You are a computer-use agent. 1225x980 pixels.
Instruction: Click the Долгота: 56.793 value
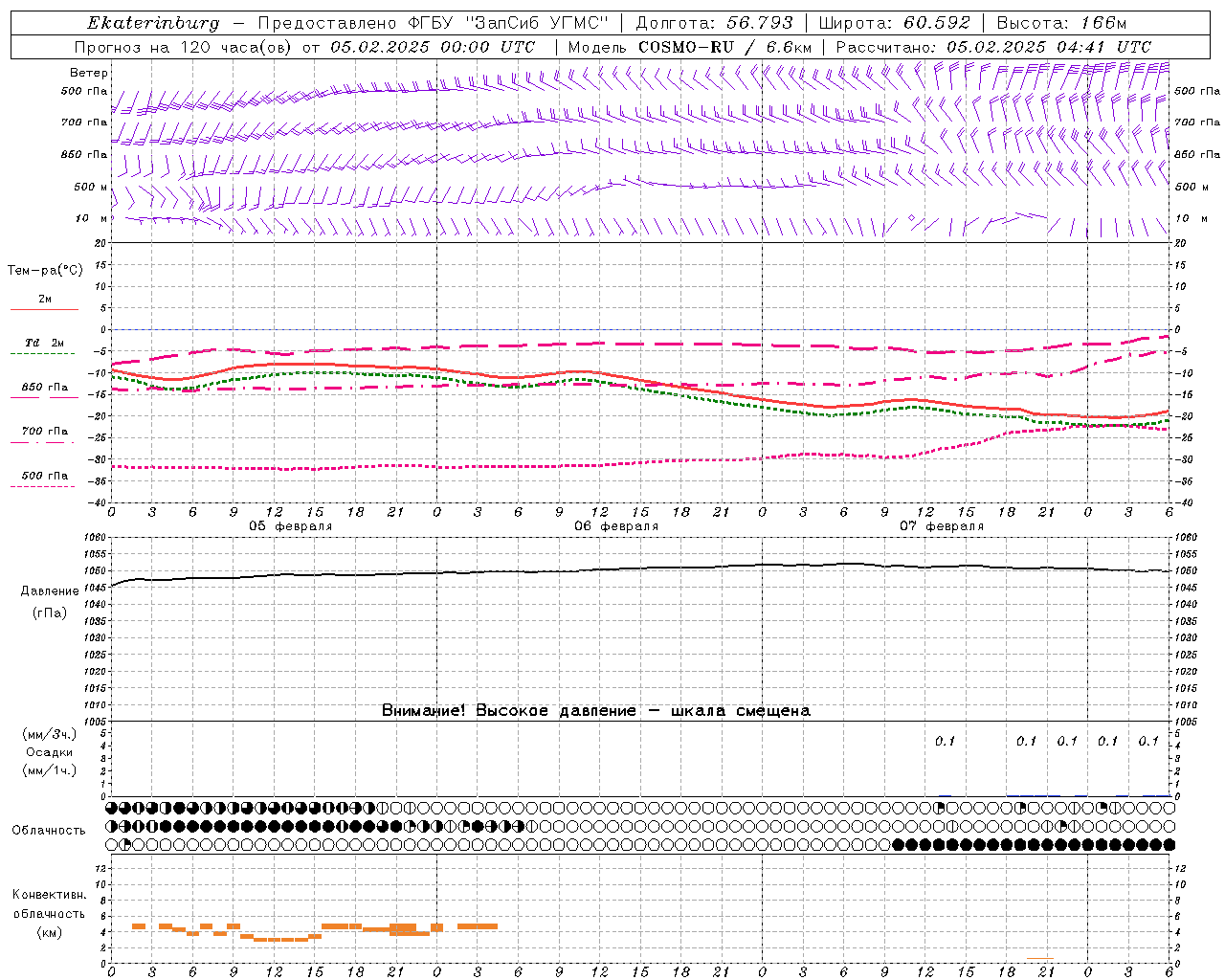[714, 23]
